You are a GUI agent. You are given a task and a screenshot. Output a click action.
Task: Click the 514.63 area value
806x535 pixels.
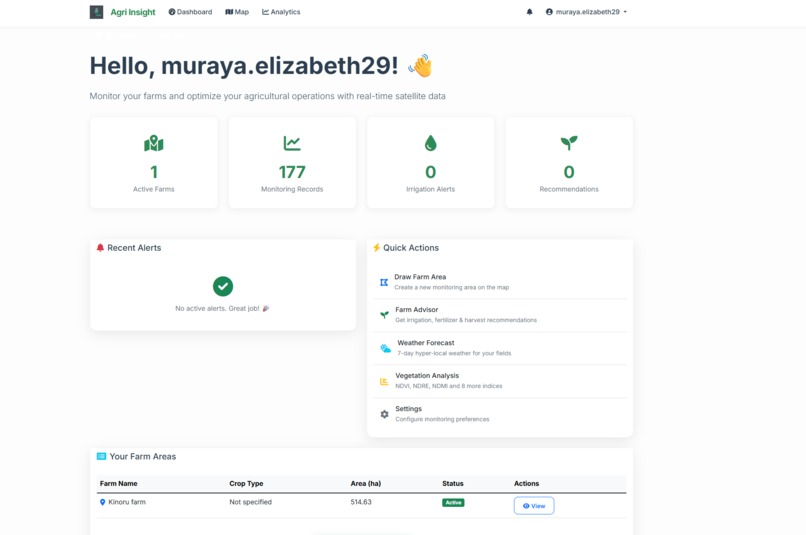[361, 502]
